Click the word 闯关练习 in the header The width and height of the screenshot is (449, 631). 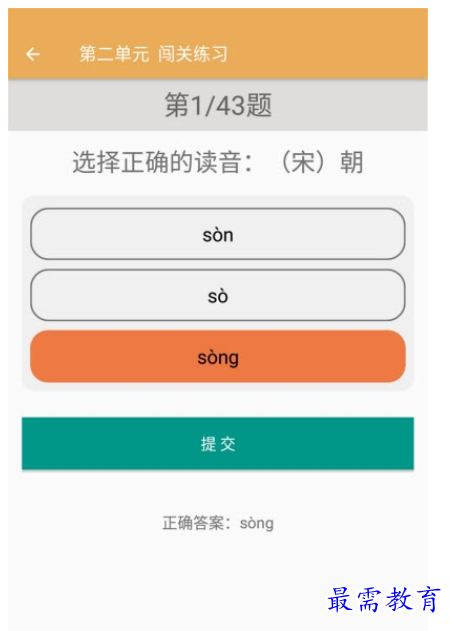click(193, 54)
